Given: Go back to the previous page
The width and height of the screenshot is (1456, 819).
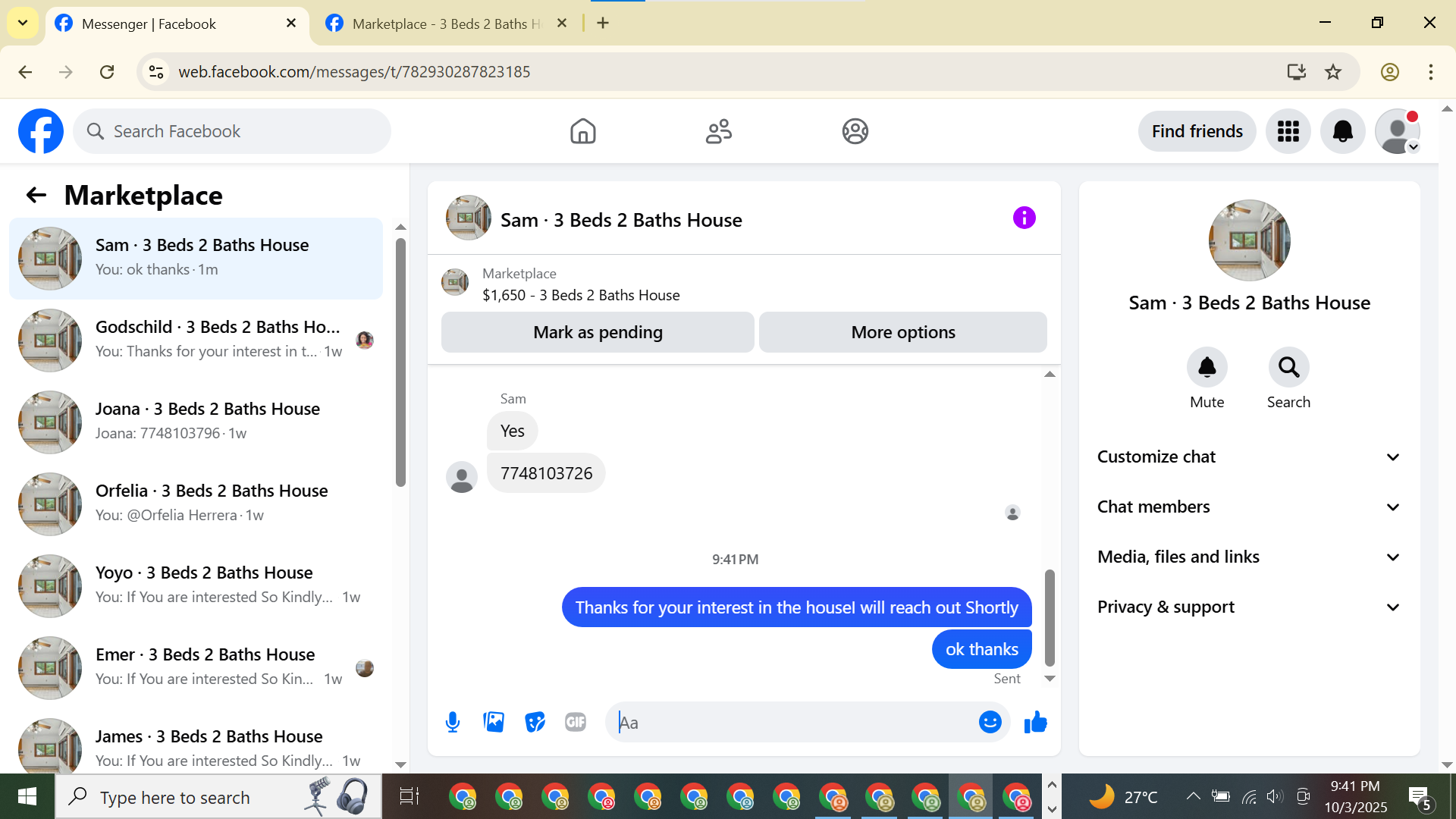Looking at the screenshot, I should tap(25, 72).
